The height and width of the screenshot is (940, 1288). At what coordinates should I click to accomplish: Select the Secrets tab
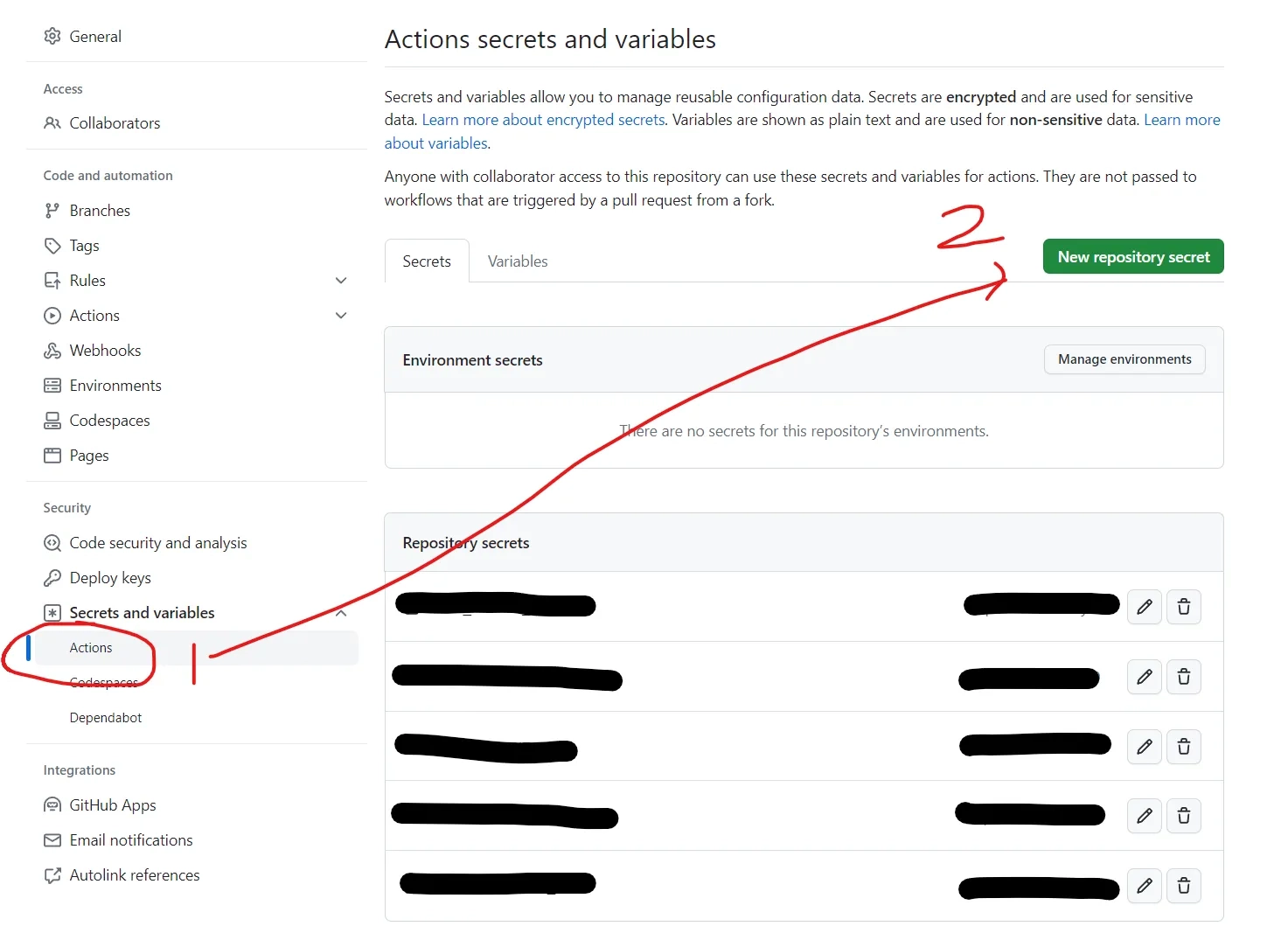tap(427, 261)
